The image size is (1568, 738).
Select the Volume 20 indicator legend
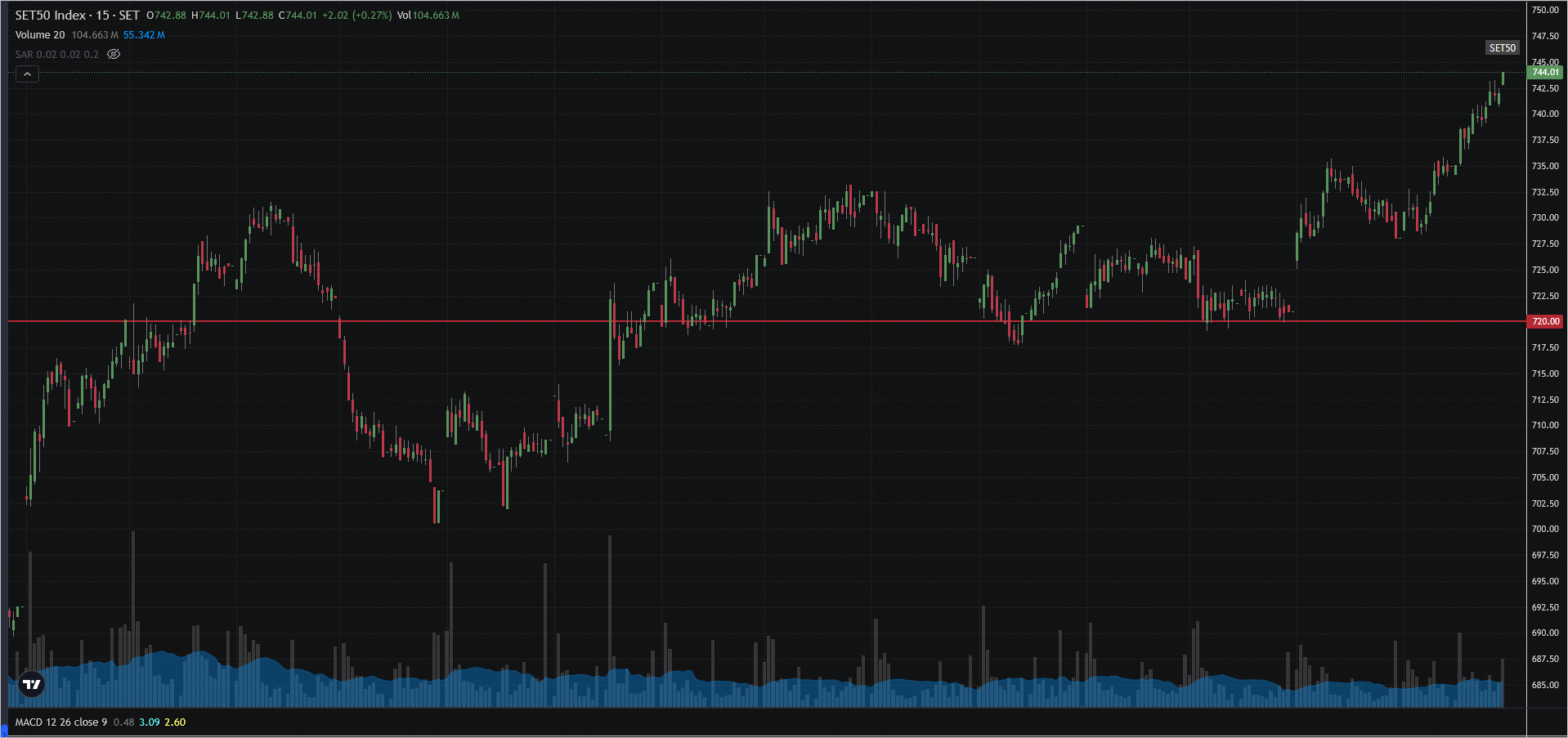pyautogui.click(x=40, y=35)
